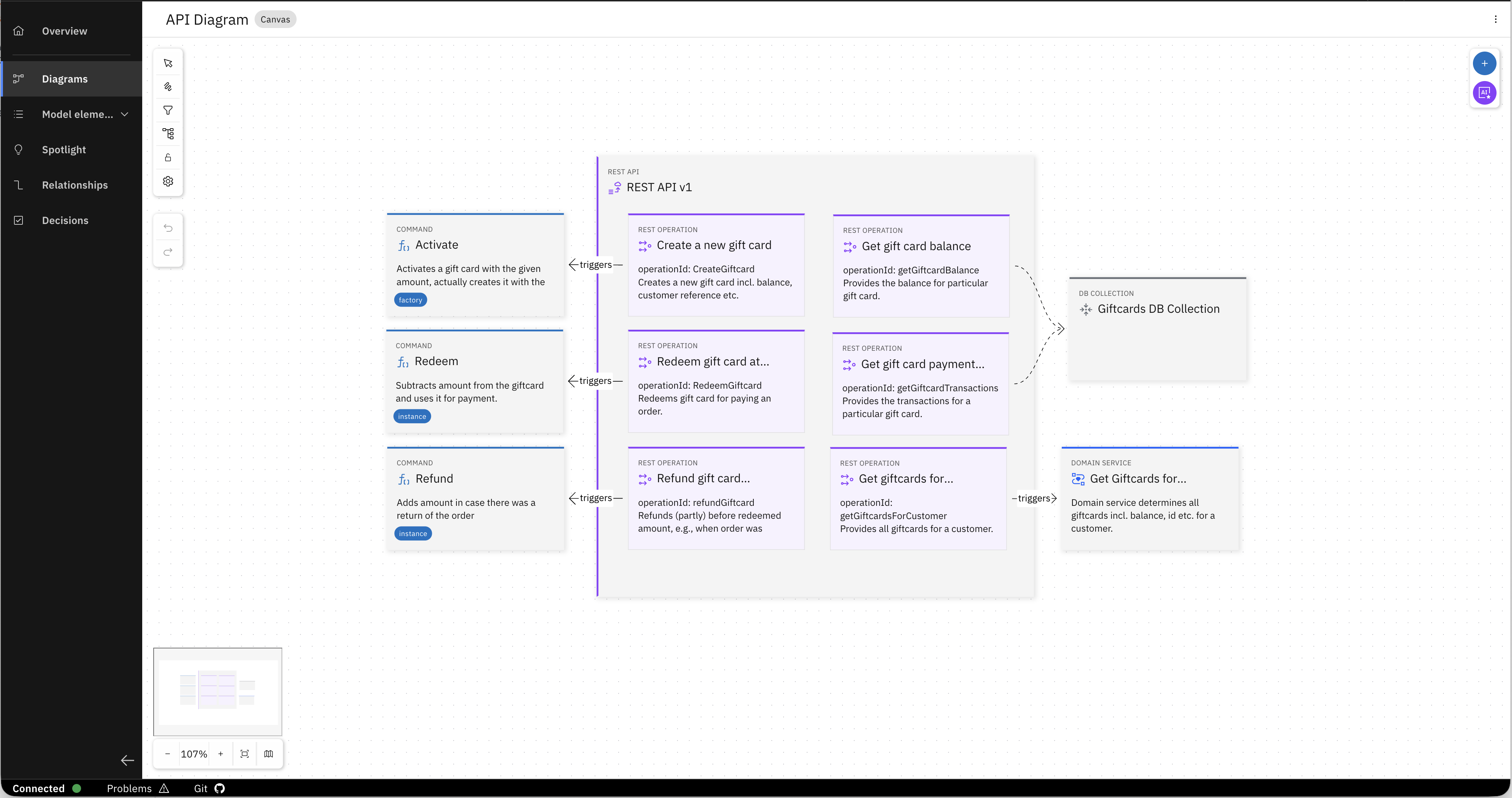The width and height of the screenshot is (1512, 798).
Task: Open the AI assistant button
Action: 1484,93
